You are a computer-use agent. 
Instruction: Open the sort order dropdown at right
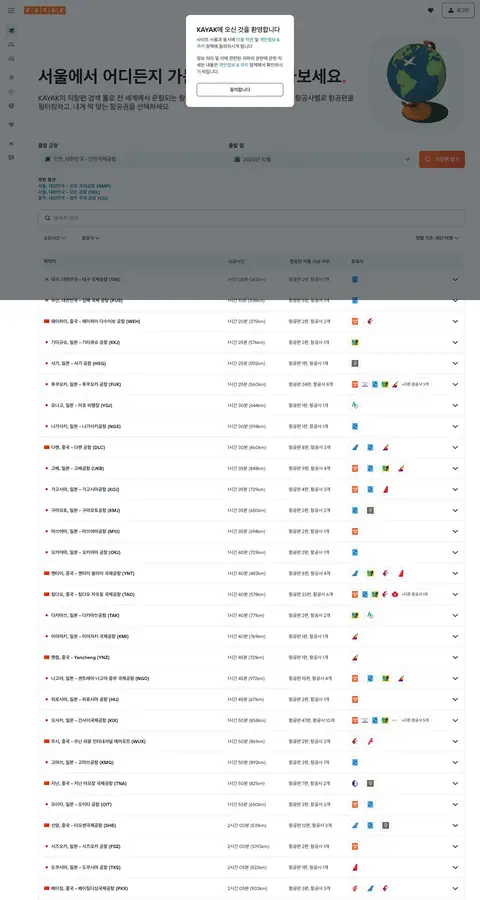click(x=438, y=238)
